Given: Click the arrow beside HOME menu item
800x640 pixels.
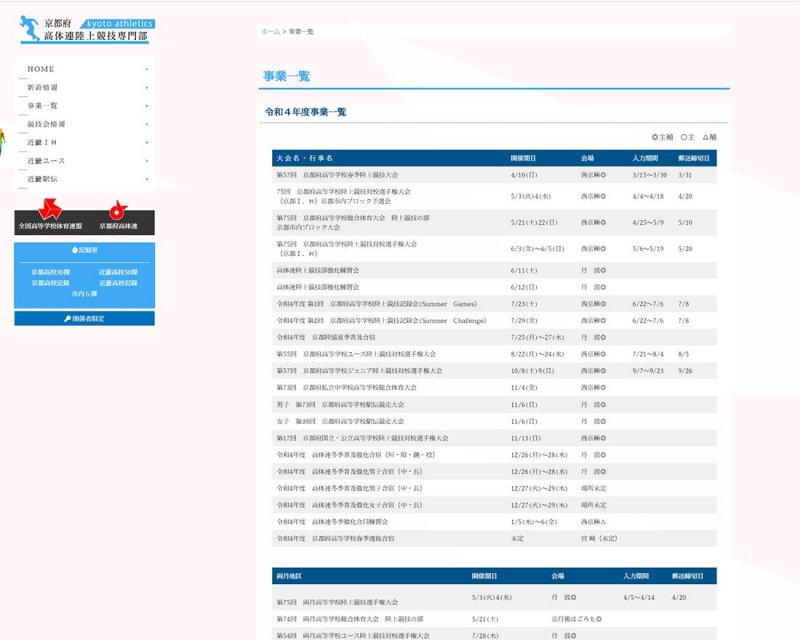Looking at the screenshot, I should (147, 69).
